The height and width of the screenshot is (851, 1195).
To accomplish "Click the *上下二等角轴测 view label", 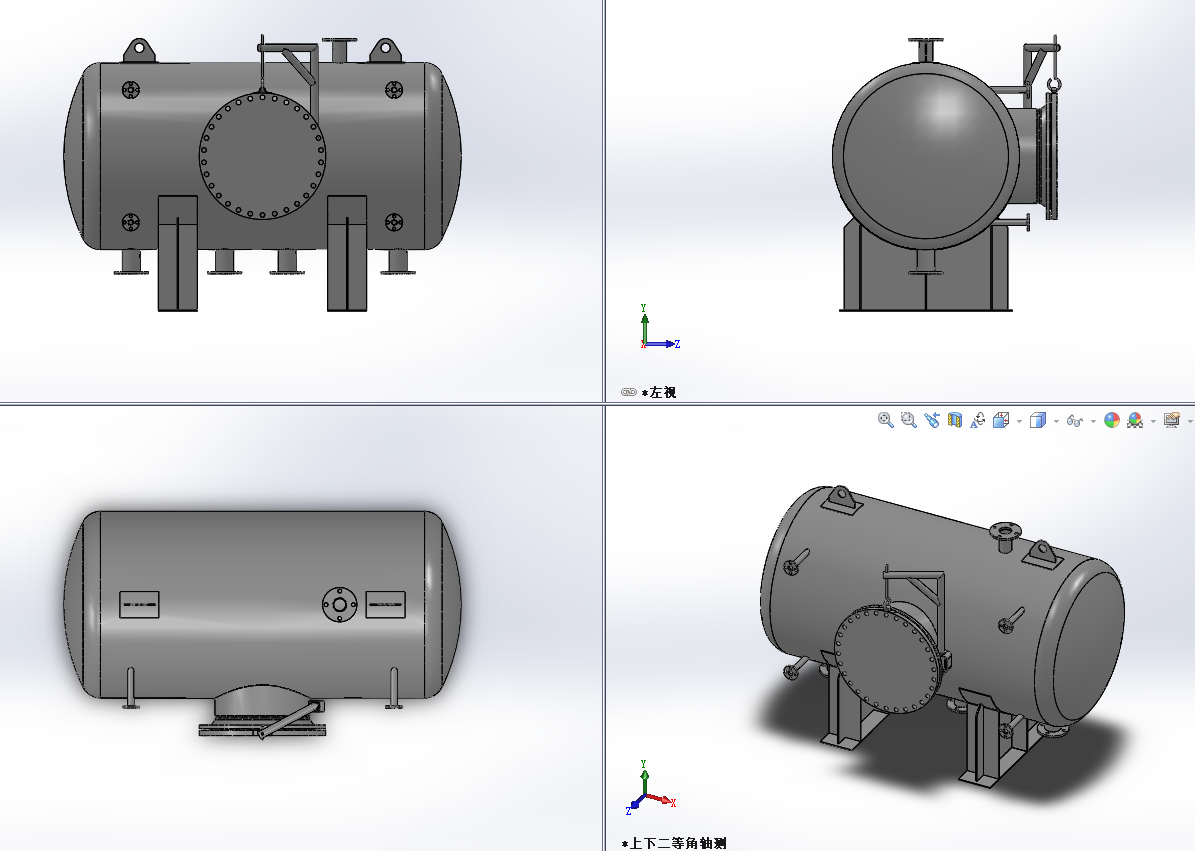I will coord(674,843).
